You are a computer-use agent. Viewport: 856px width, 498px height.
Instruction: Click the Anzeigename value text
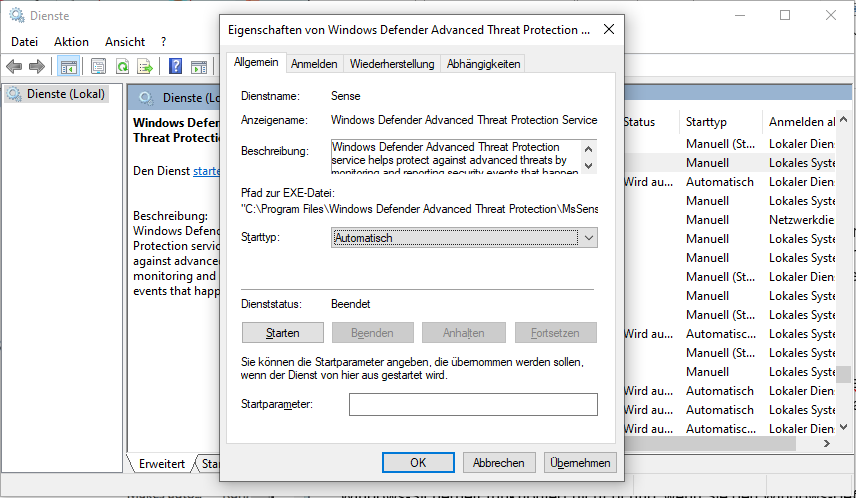pyautogui.click(x=464, y=120)
